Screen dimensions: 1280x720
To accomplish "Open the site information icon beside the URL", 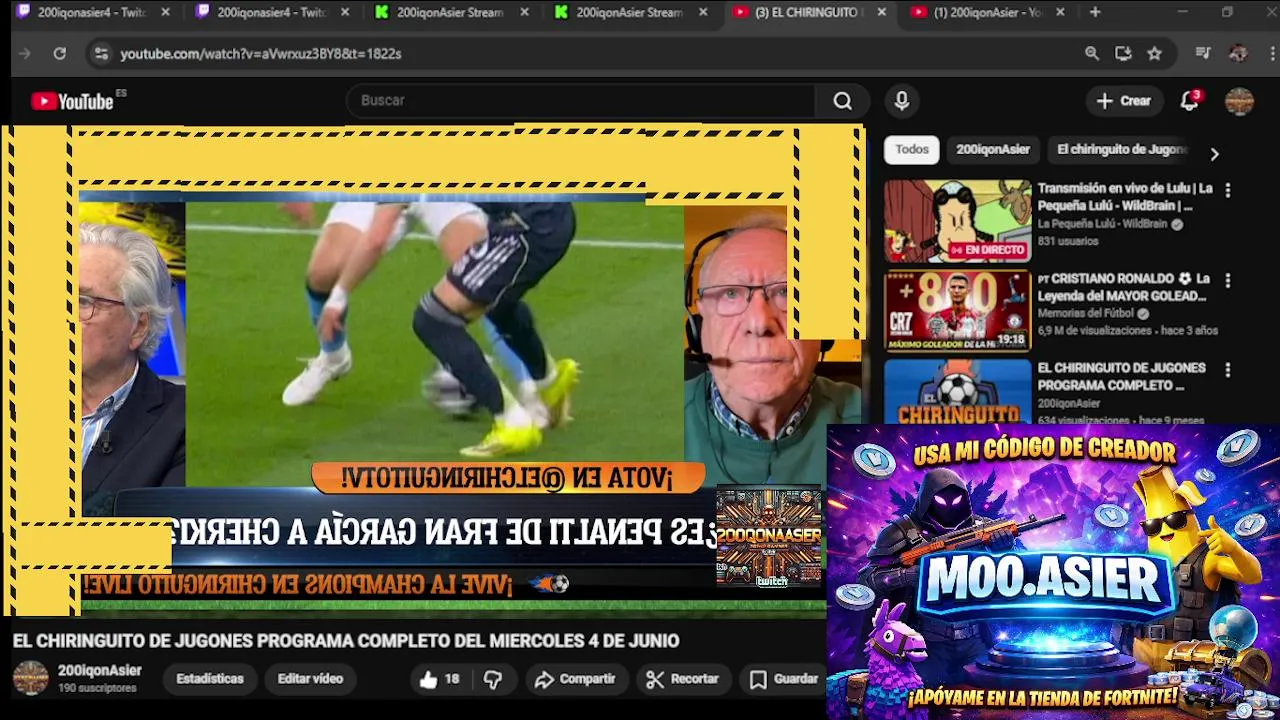I will (x=100, y=54).
